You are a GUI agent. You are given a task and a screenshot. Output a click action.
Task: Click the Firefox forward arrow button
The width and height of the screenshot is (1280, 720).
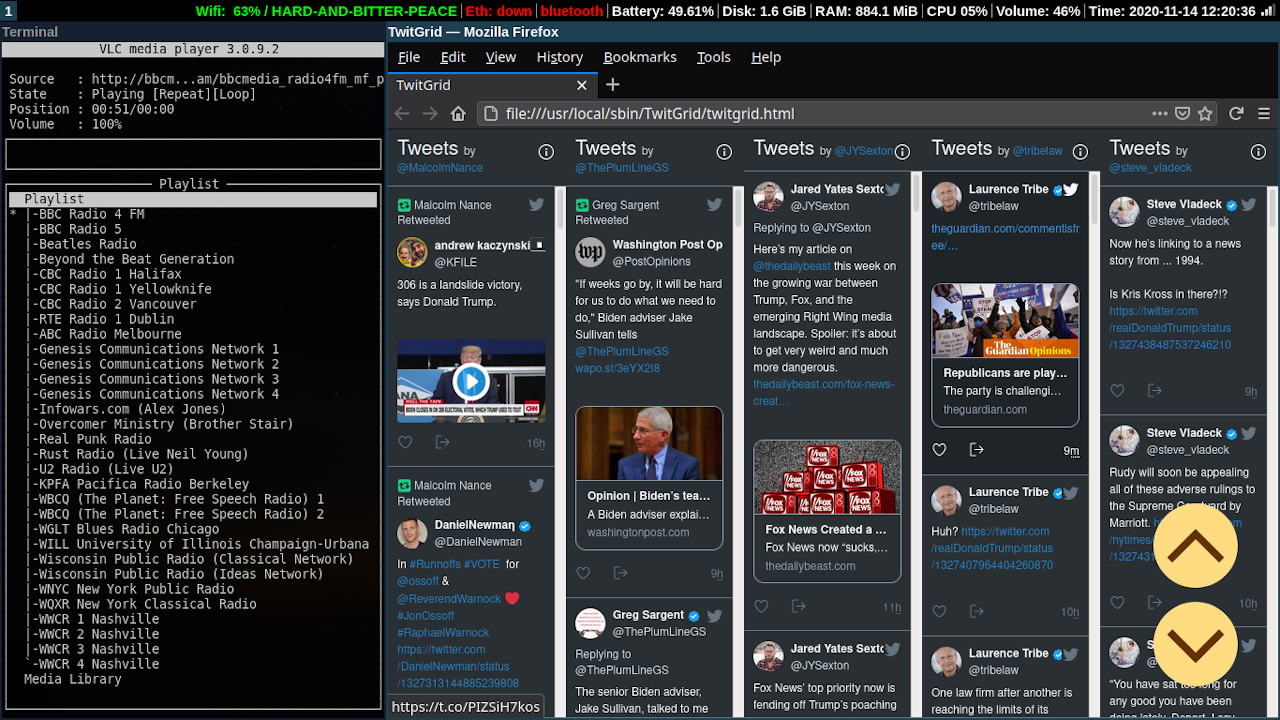pos(430,114)
